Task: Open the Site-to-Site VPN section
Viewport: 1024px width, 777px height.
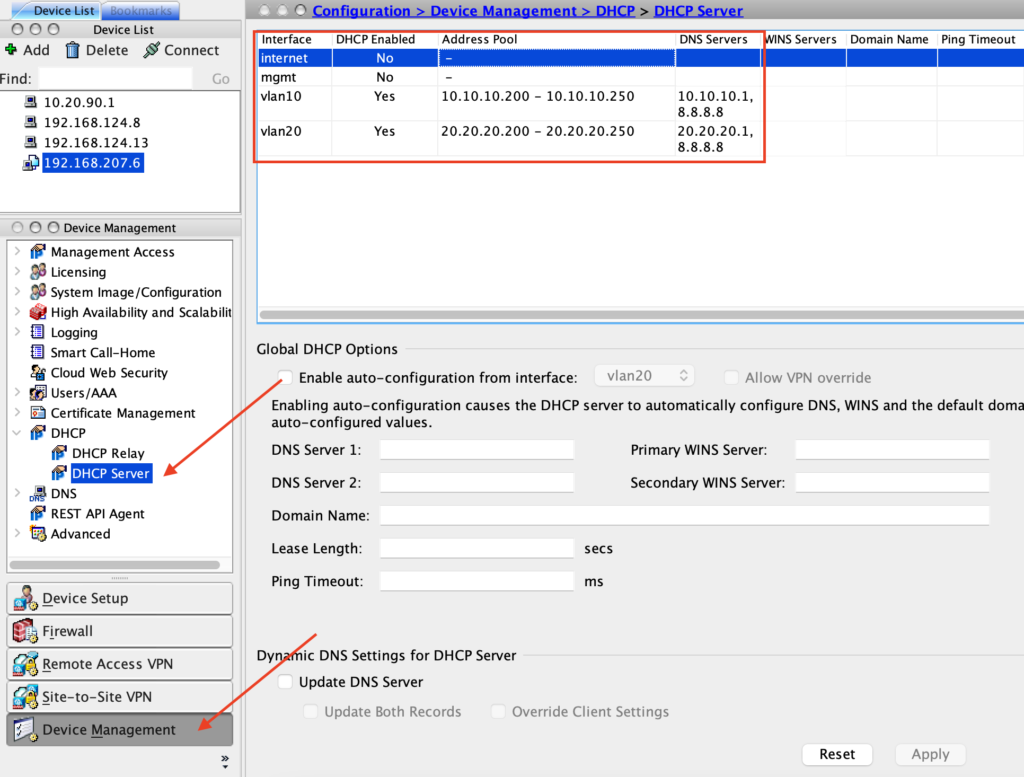Action: [120, 697]
